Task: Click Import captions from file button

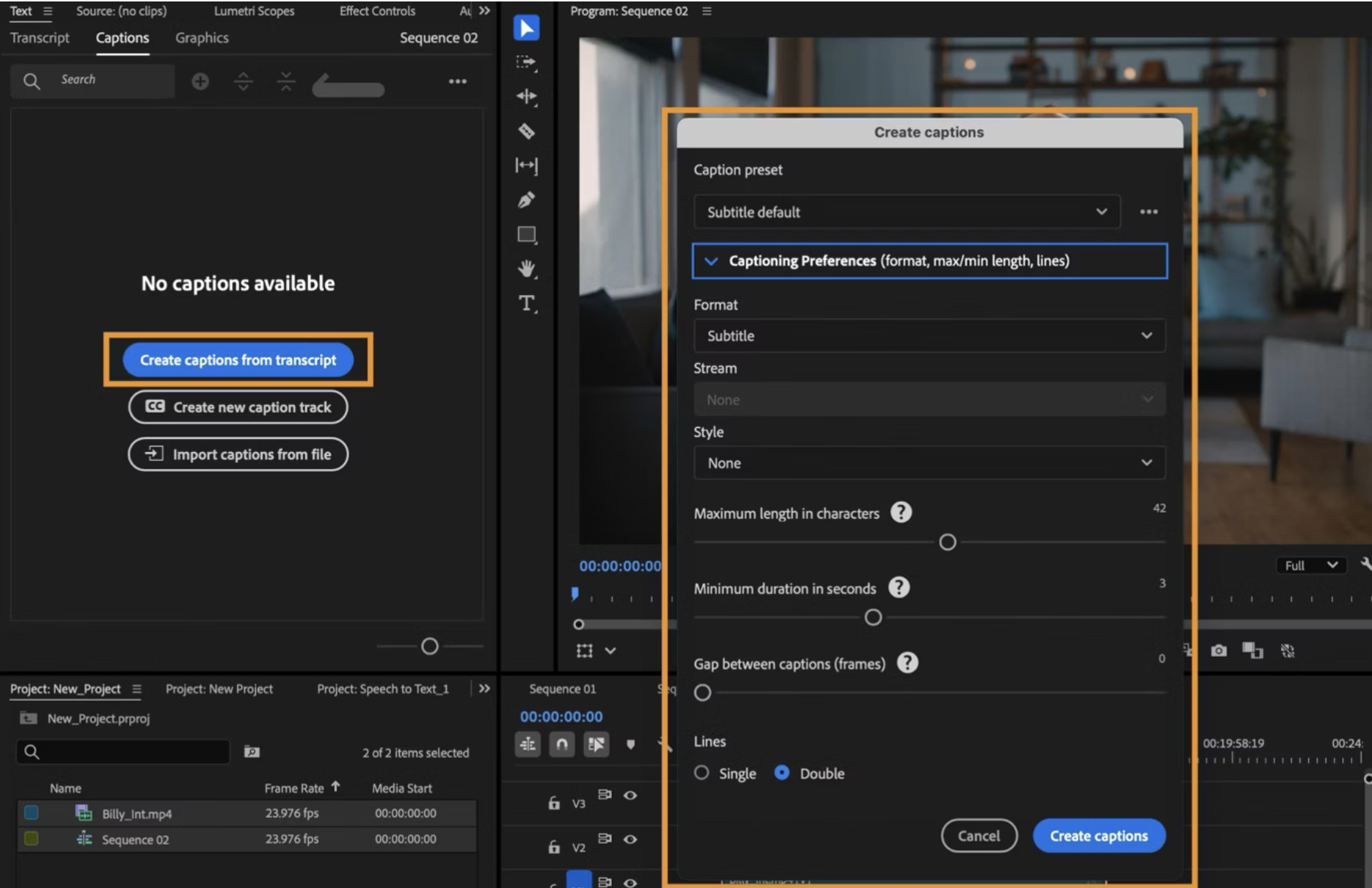Action: click(x=238, y=454)
